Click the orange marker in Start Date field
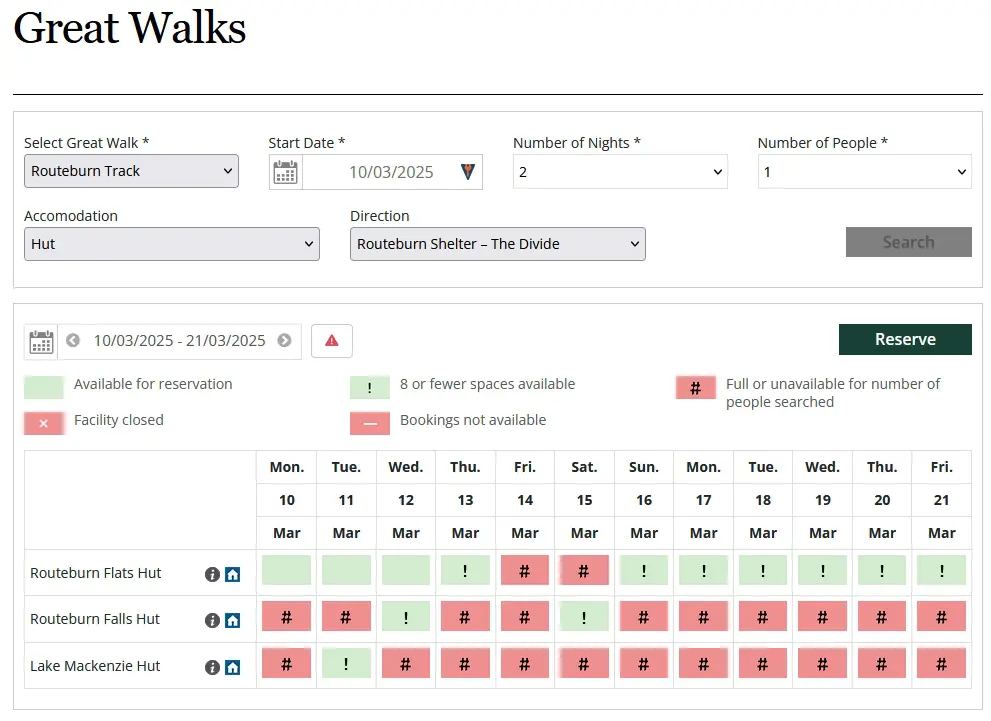Screen dimensions: 991x721 coord(467,171)
